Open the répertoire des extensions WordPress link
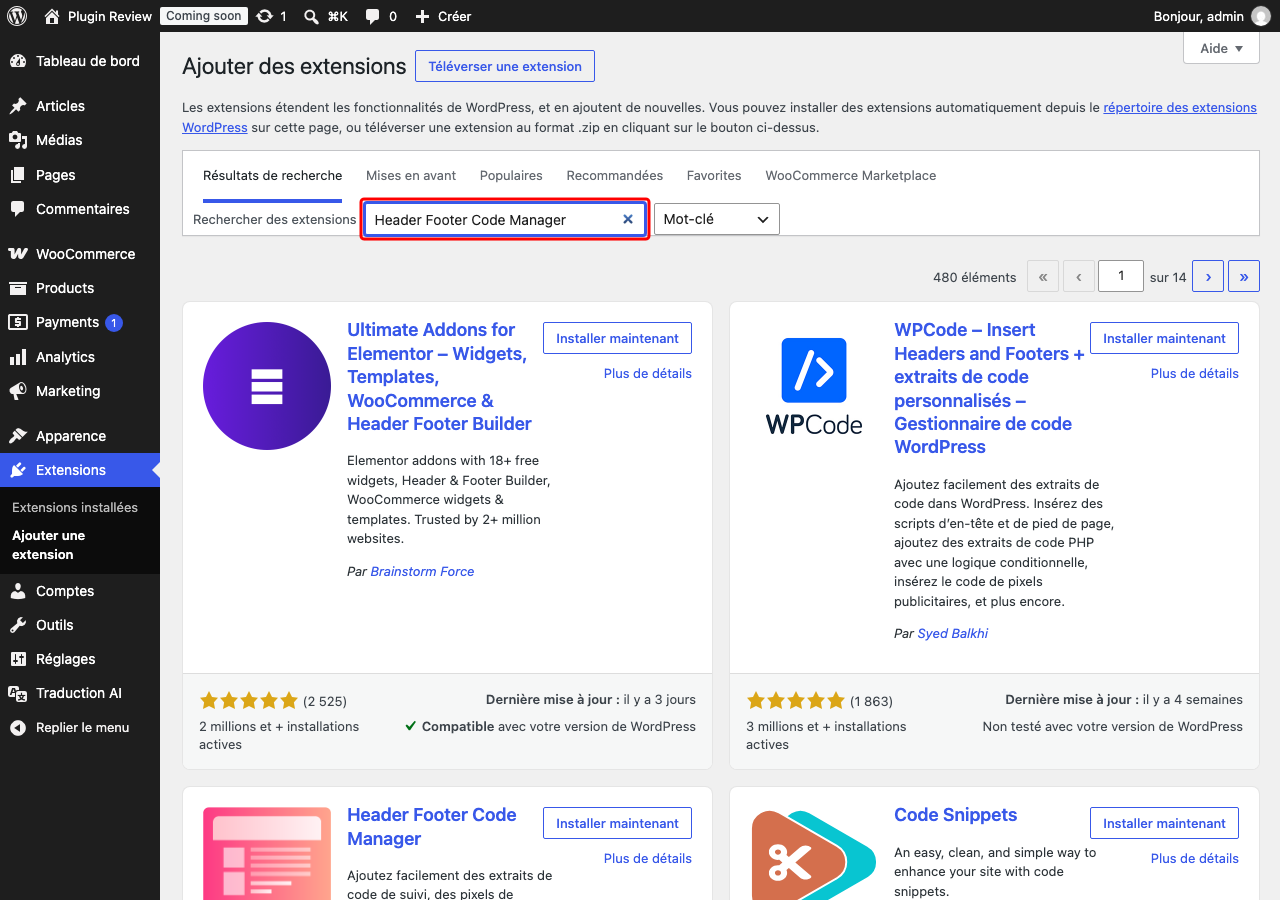 [1180, 107]
